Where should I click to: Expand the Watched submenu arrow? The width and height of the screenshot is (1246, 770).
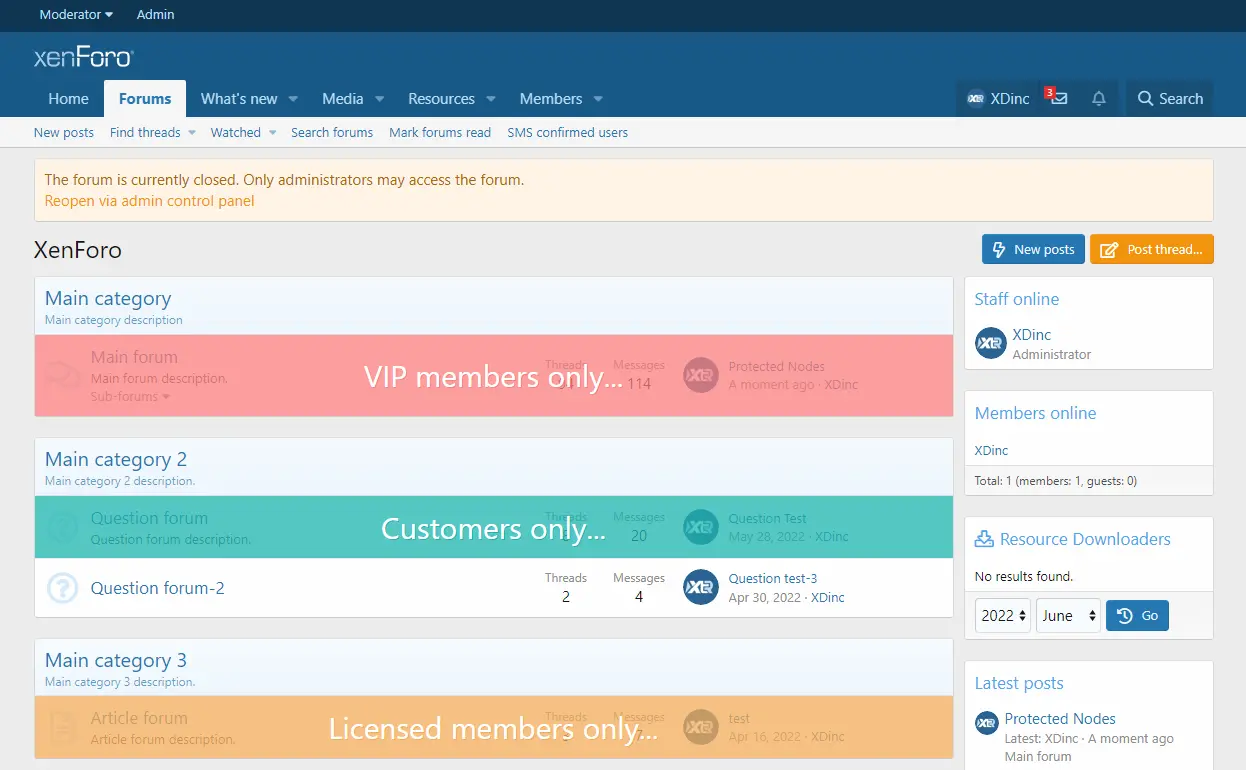click(272, 133)
